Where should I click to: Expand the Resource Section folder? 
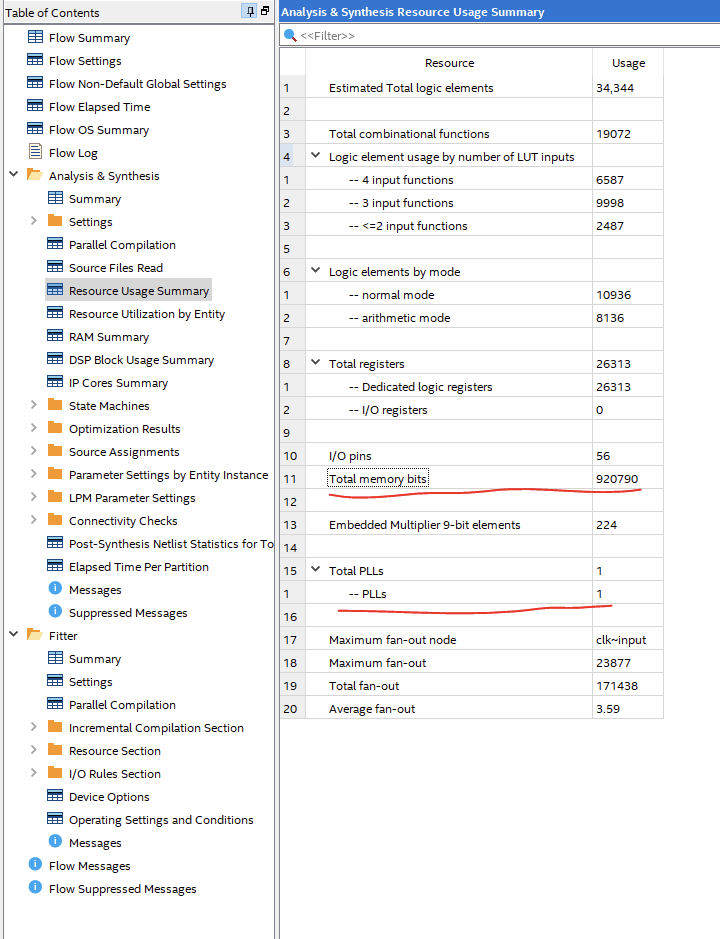pos(34,751)
